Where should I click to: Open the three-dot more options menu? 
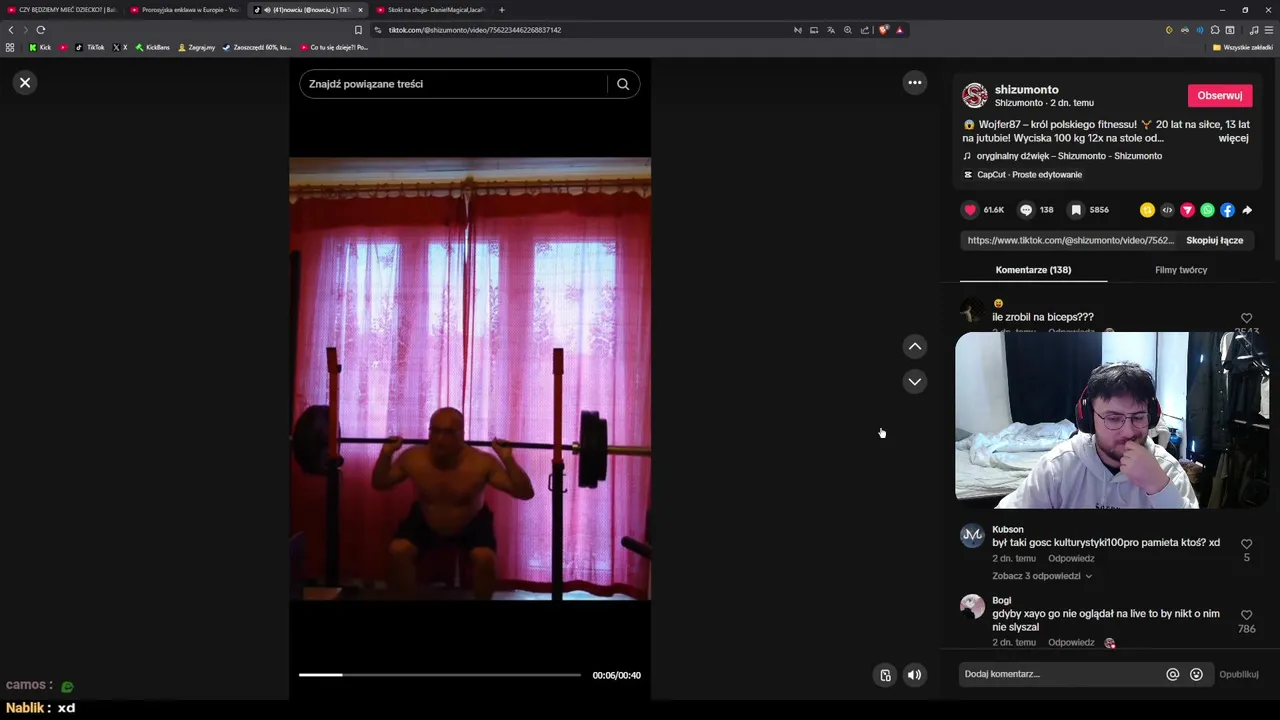(915, 83)
